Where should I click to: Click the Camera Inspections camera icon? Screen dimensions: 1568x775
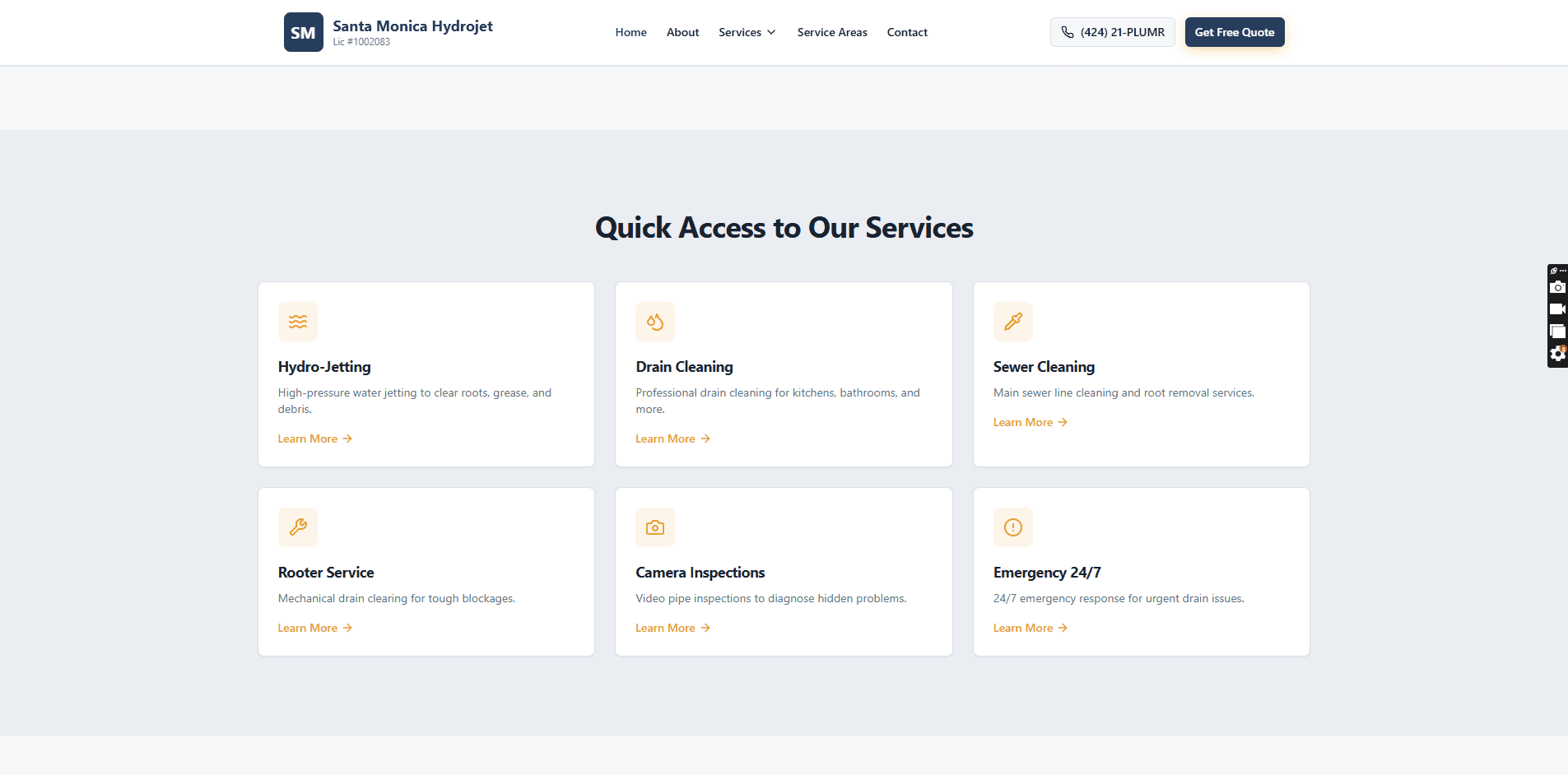tap(654, 527)
